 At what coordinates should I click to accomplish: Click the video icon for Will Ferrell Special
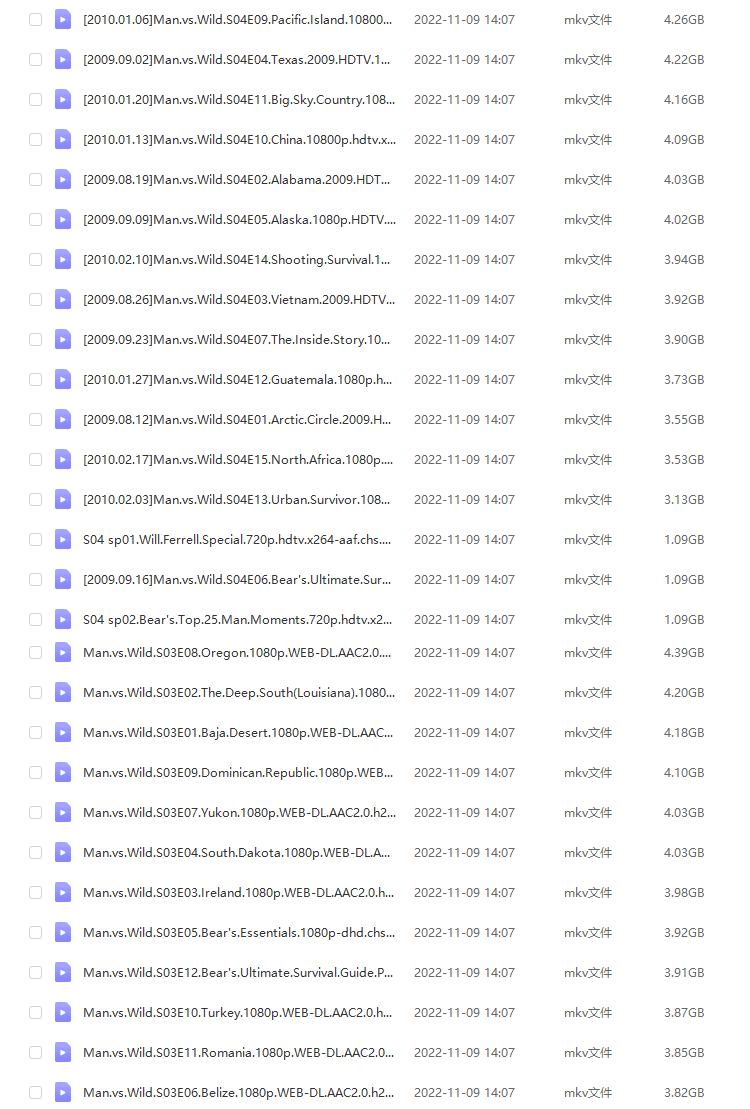(x=63, y=539)
